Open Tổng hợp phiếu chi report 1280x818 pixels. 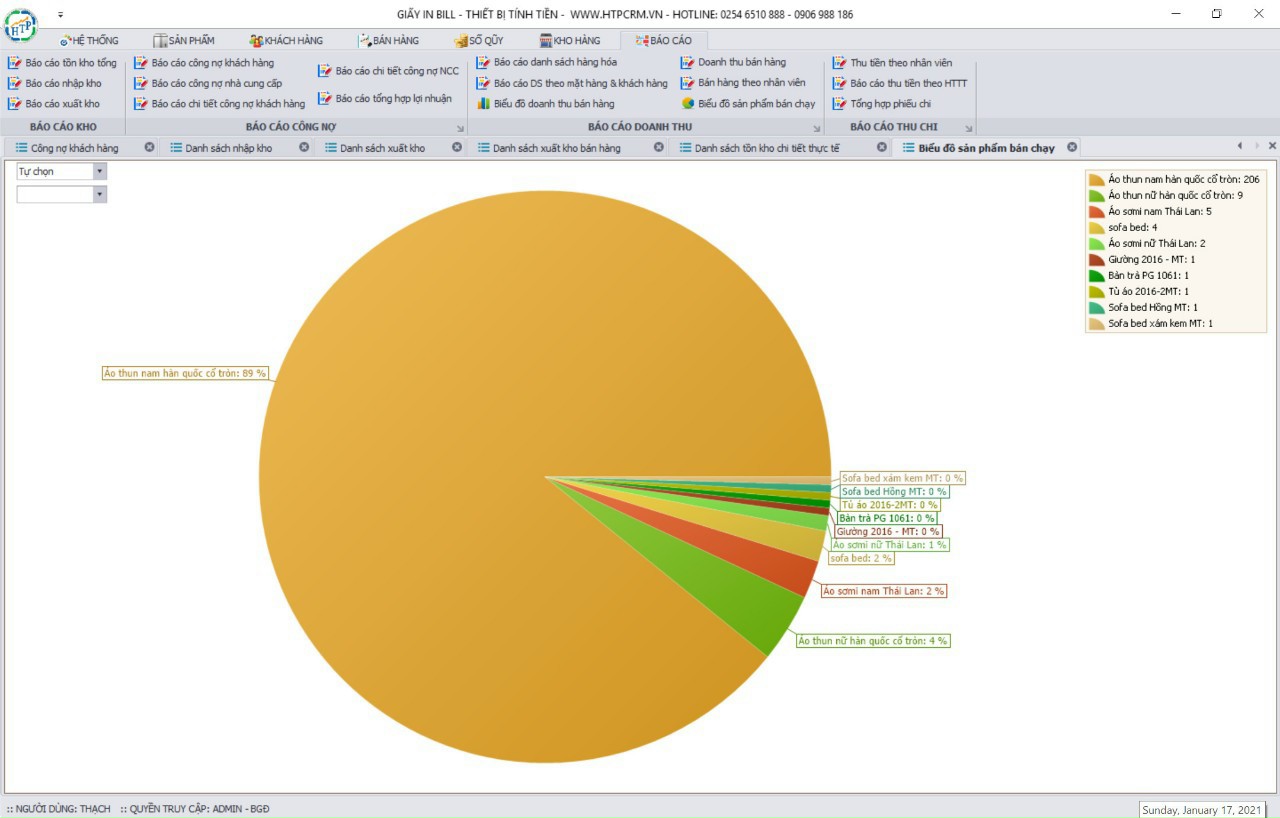point(882,104)
